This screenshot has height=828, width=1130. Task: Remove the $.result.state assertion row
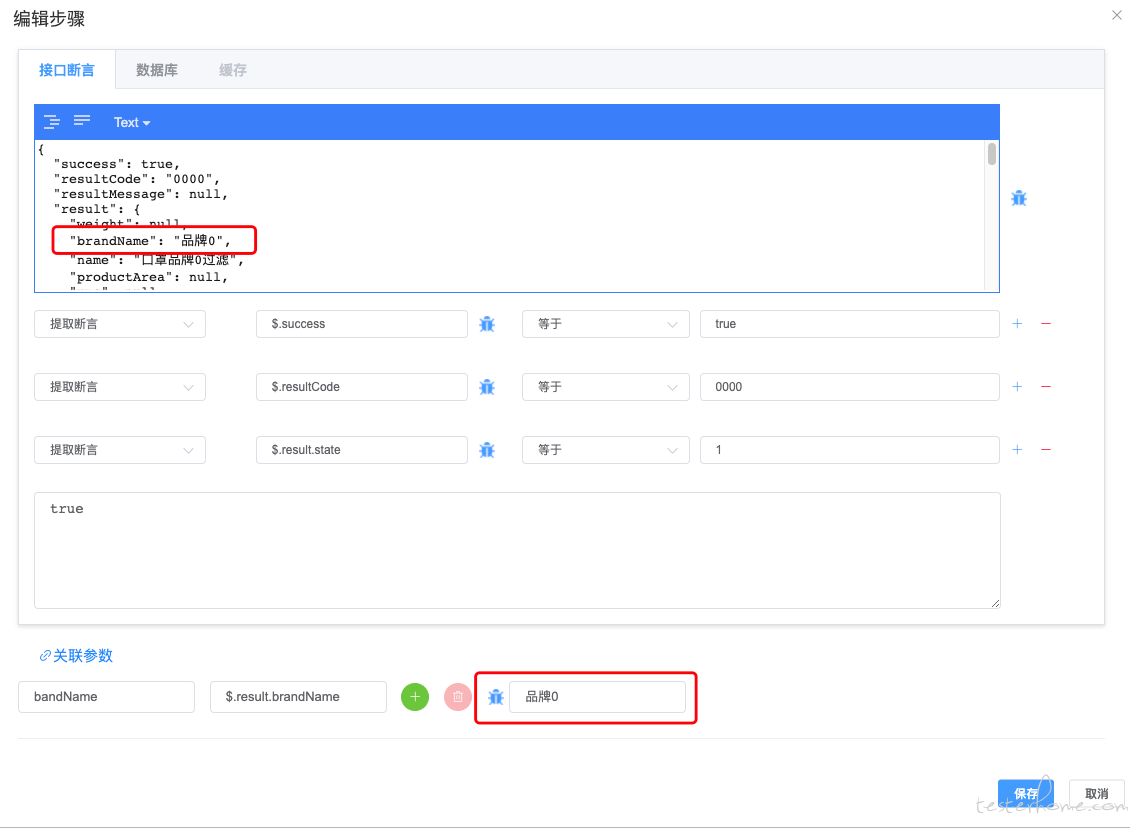[1046, 449]
